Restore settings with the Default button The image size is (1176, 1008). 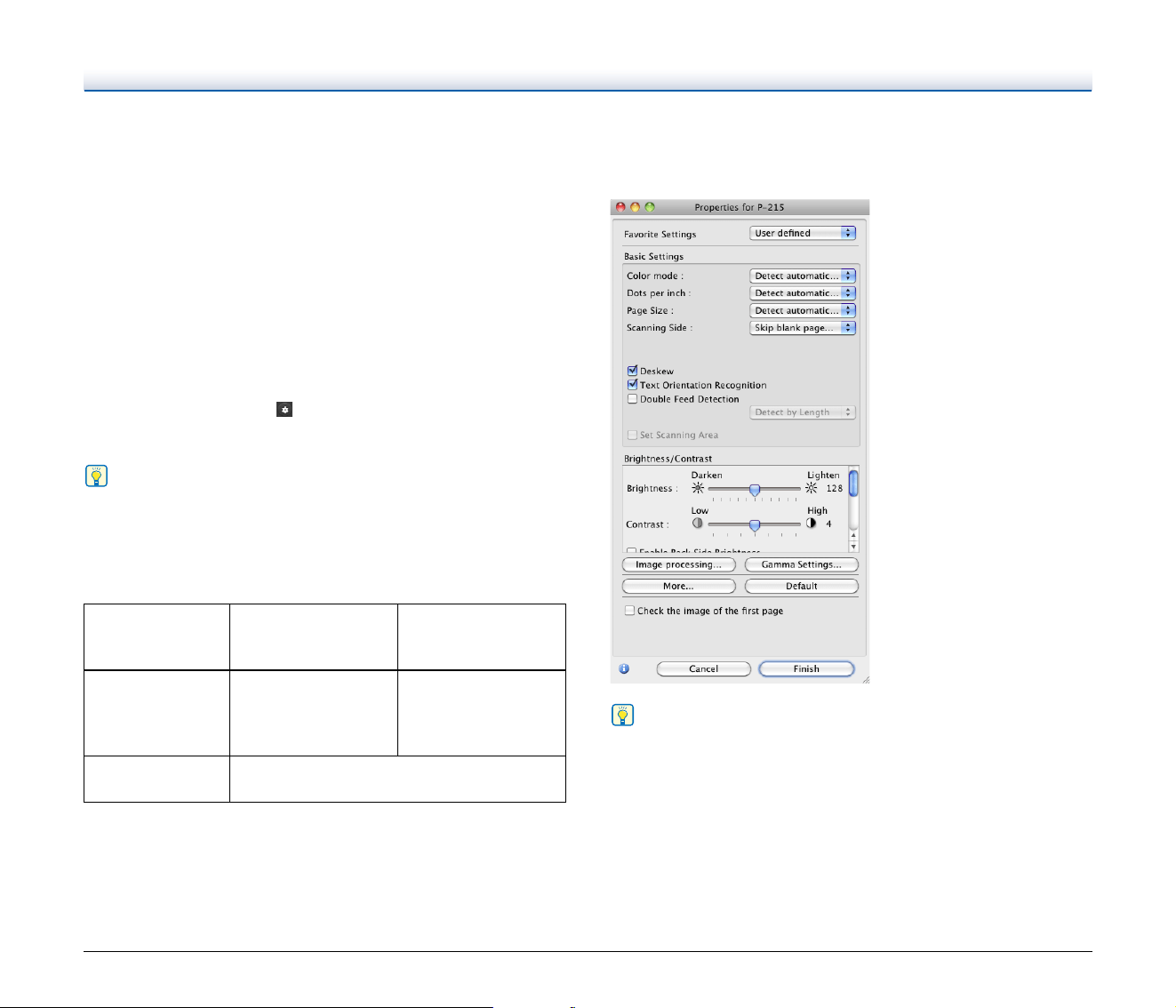pos(802,586)
